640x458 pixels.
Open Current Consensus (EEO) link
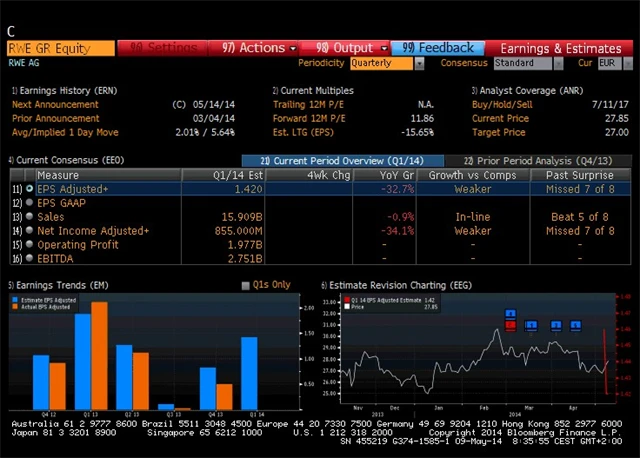67,160
